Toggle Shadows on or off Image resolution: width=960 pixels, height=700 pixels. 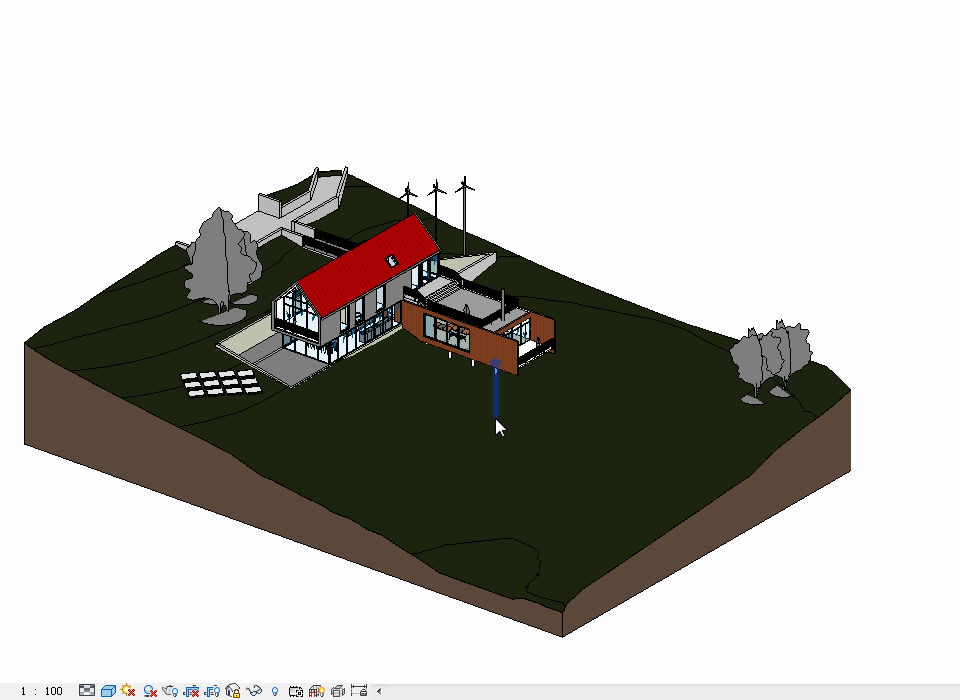click(x=150, y=691)
